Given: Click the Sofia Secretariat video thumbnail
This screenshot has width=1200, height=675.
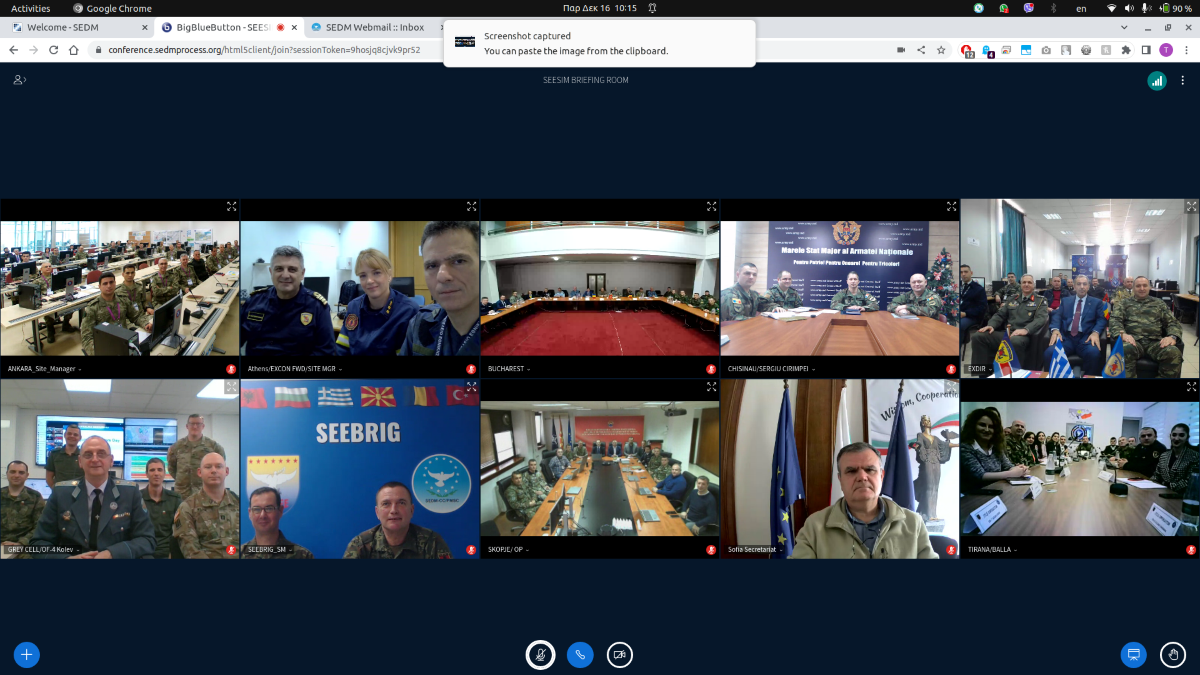Looking at the screenshot, I should [840, 470].
